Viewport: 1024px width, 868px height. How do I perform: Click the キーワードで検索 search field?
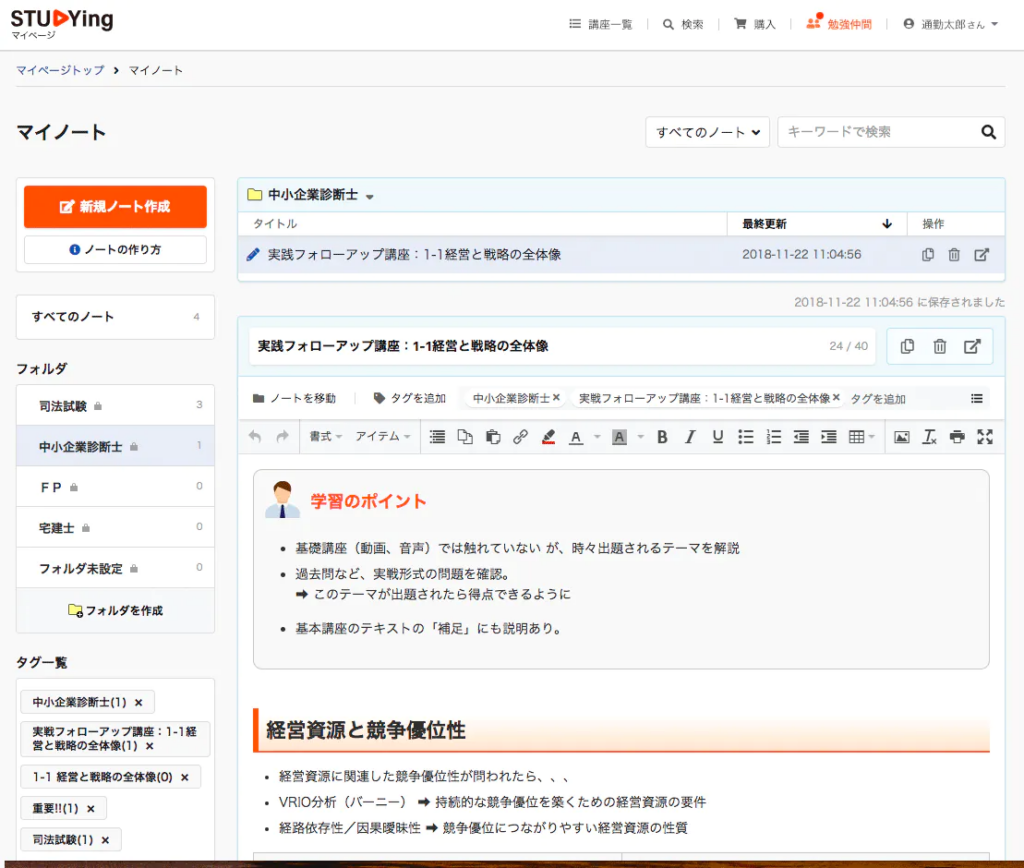click(875, 132)
